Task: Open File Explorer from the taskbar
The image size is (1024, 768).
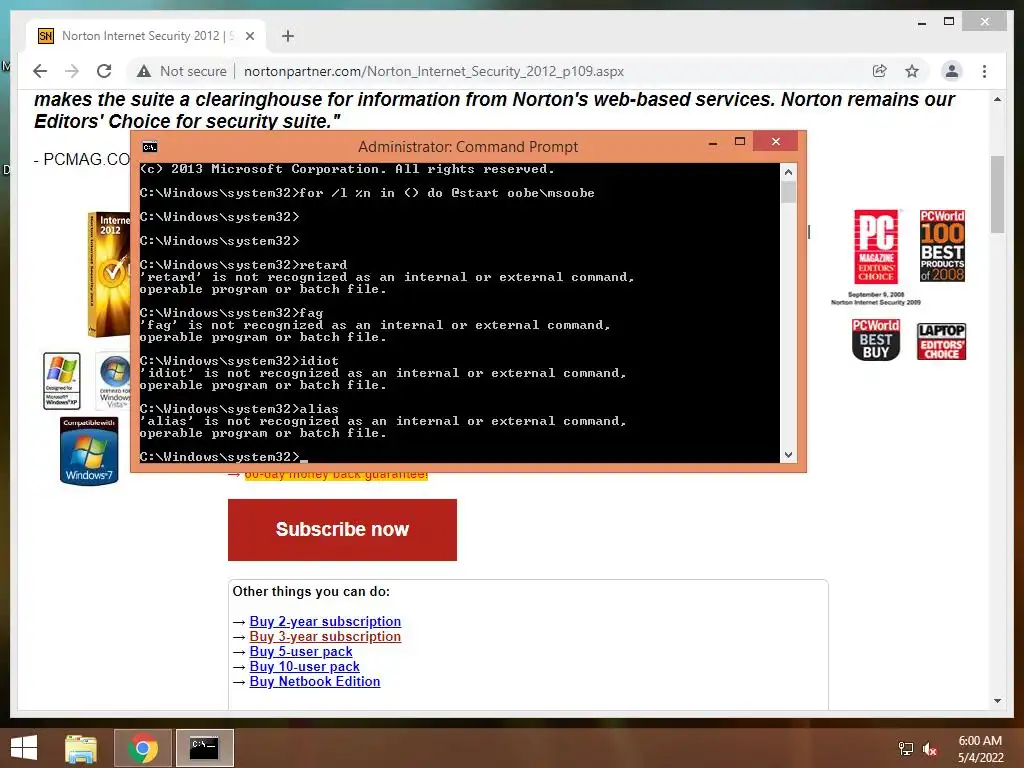Action: (81, 748)
